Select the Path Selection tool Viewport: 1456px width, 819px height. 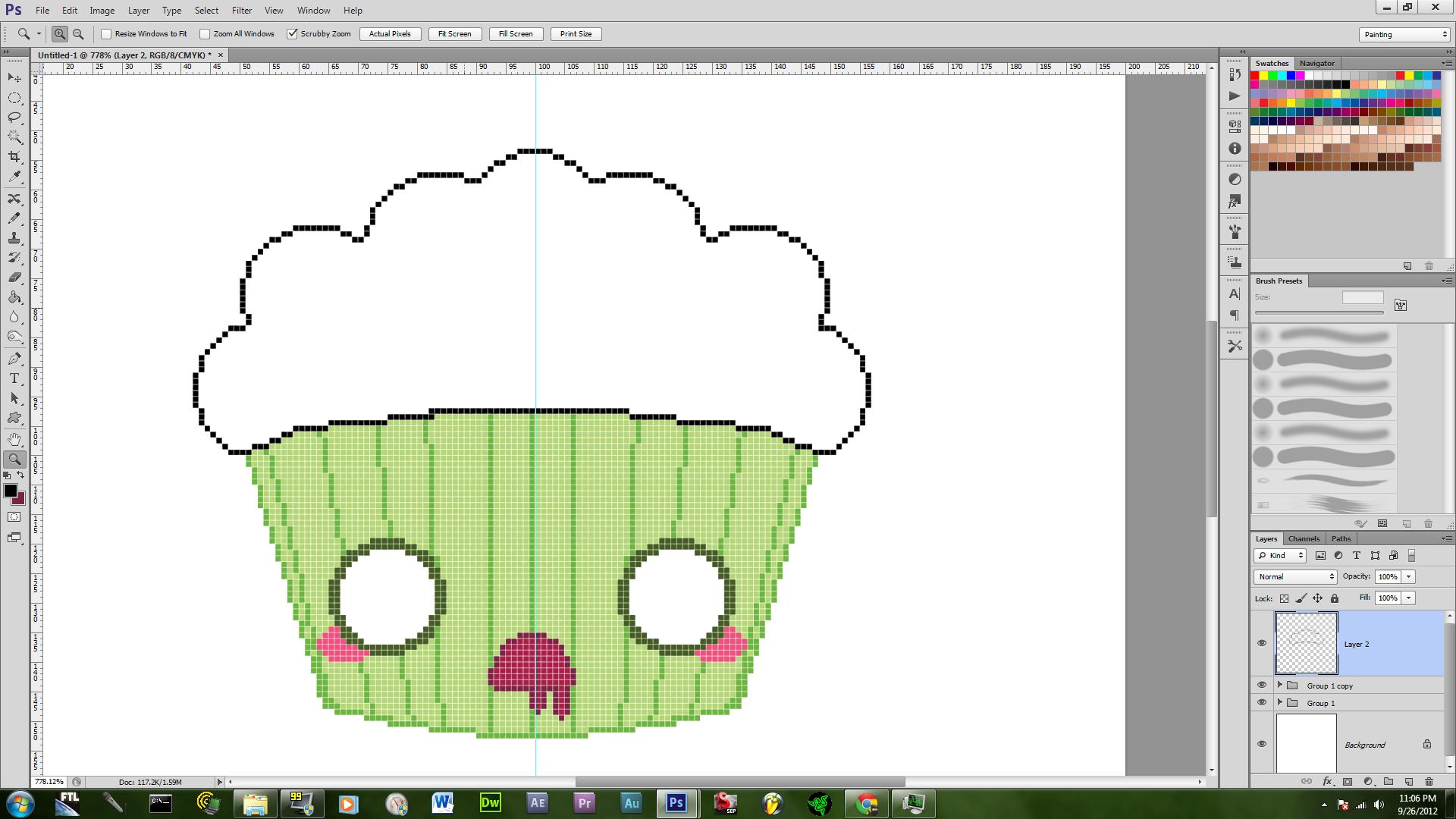pos(14,398)
